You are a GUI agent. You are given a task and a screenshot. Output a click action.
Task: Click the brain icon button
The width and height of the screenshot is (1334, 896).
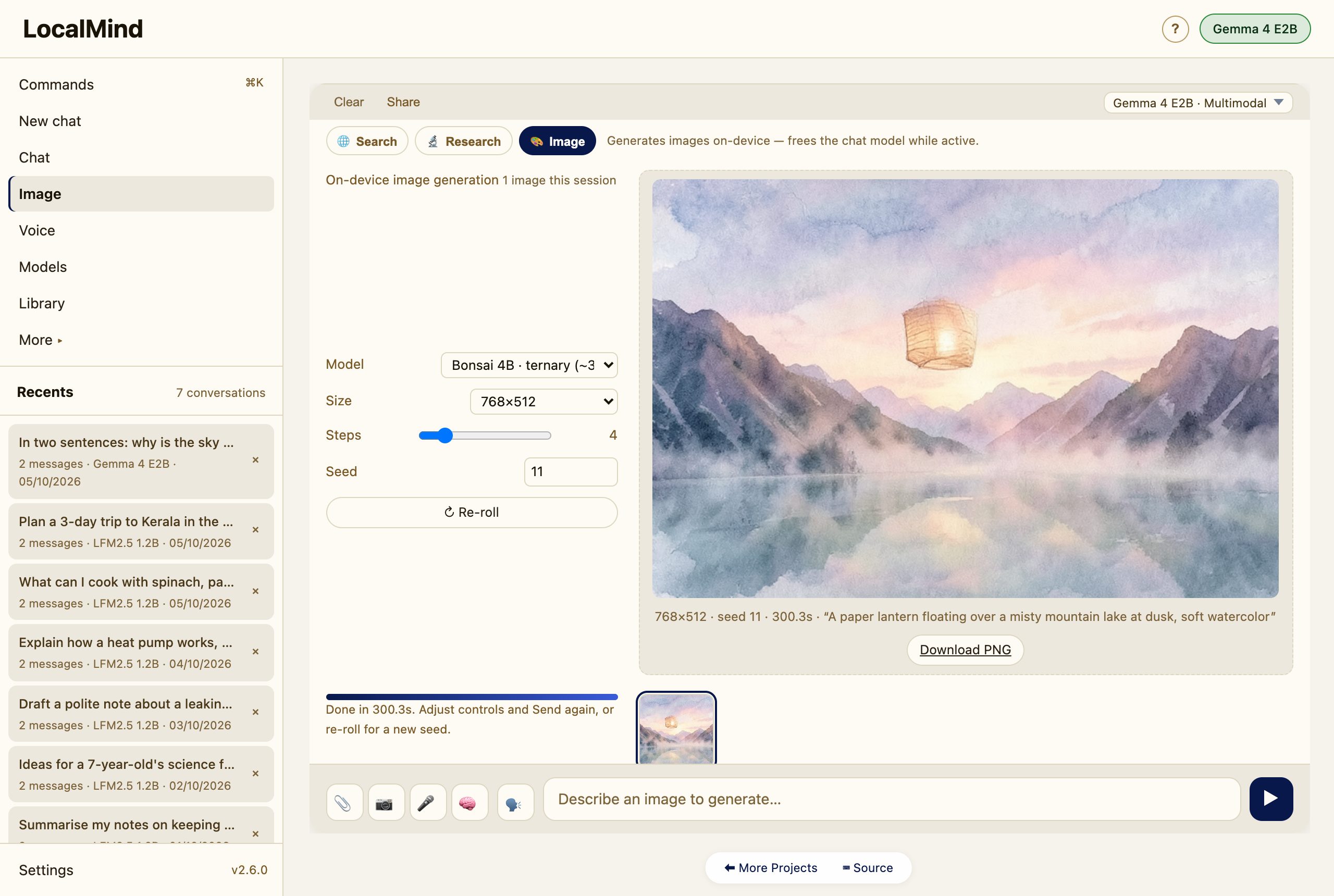(x=469, y=802)
